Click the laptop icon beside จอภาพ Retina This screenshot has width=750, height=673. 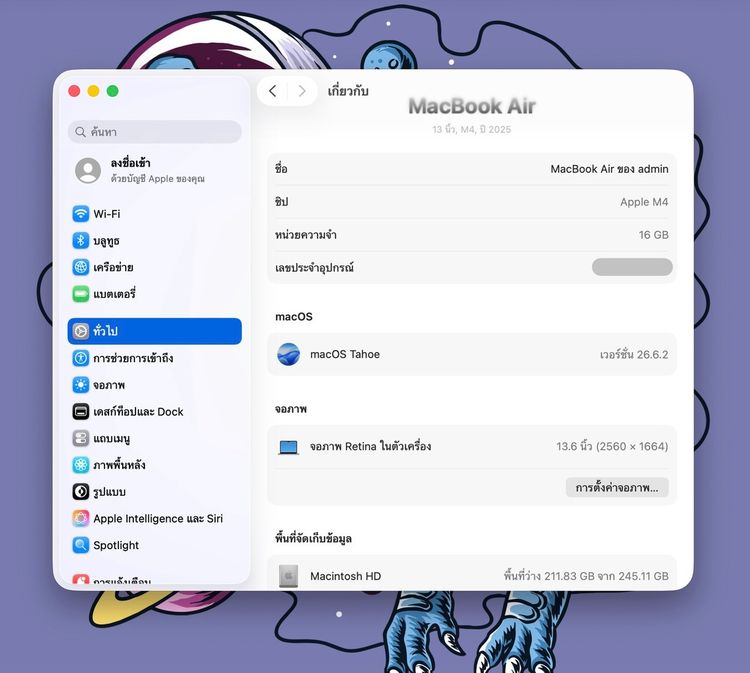(x=288, y=447)
